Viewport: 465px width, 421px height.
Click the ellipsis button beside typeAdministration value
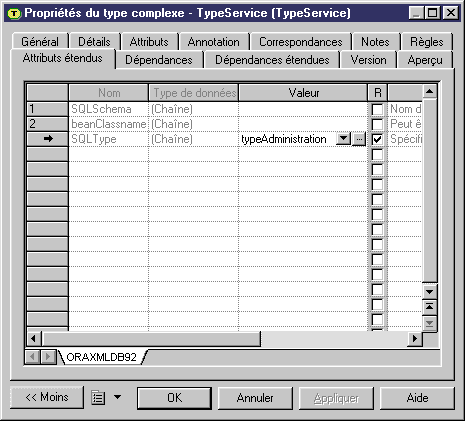[x=359, y=139]
